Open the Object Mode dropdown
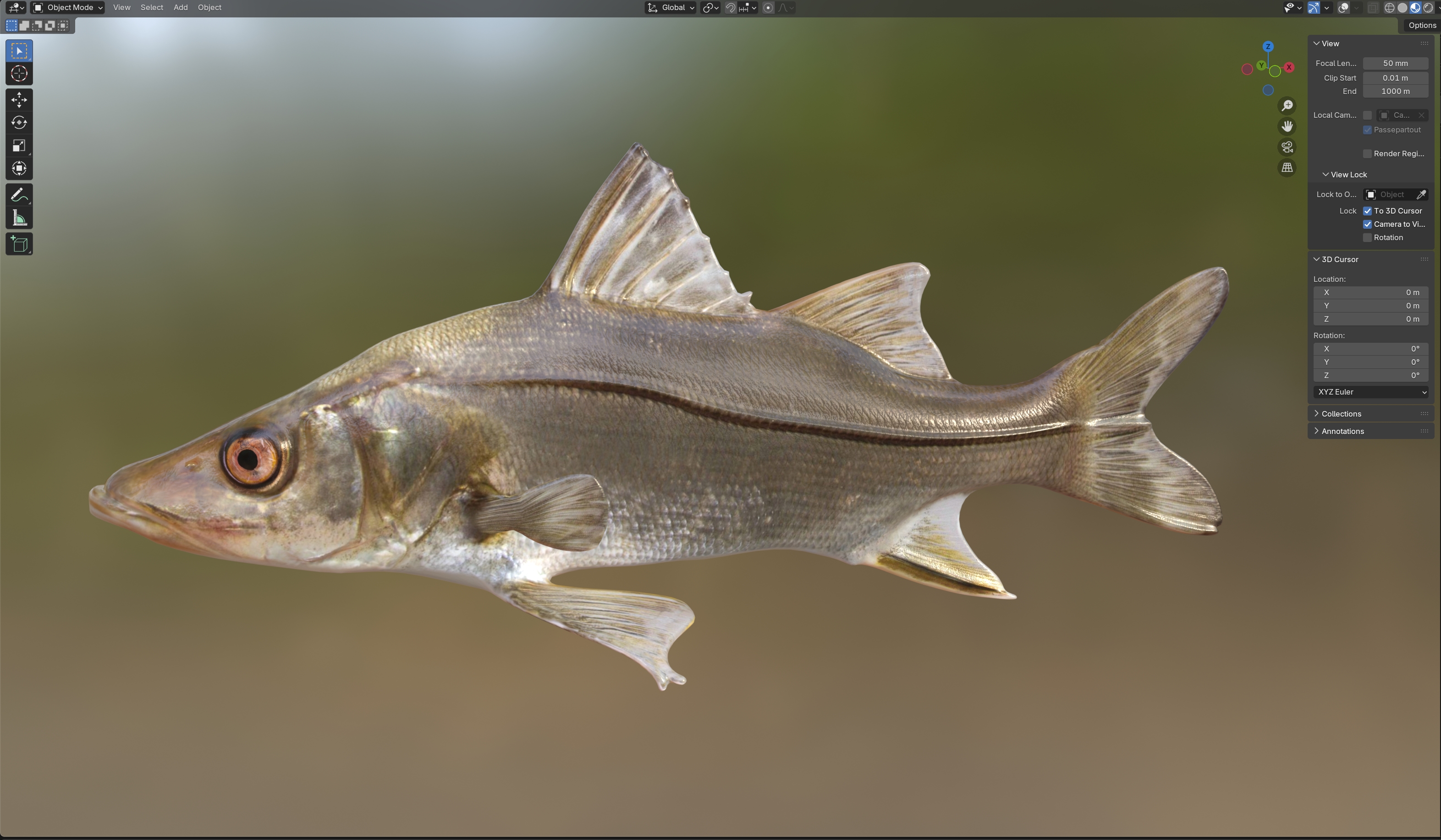This screenshot has width=1441, height=840. (x=67, y=7)
